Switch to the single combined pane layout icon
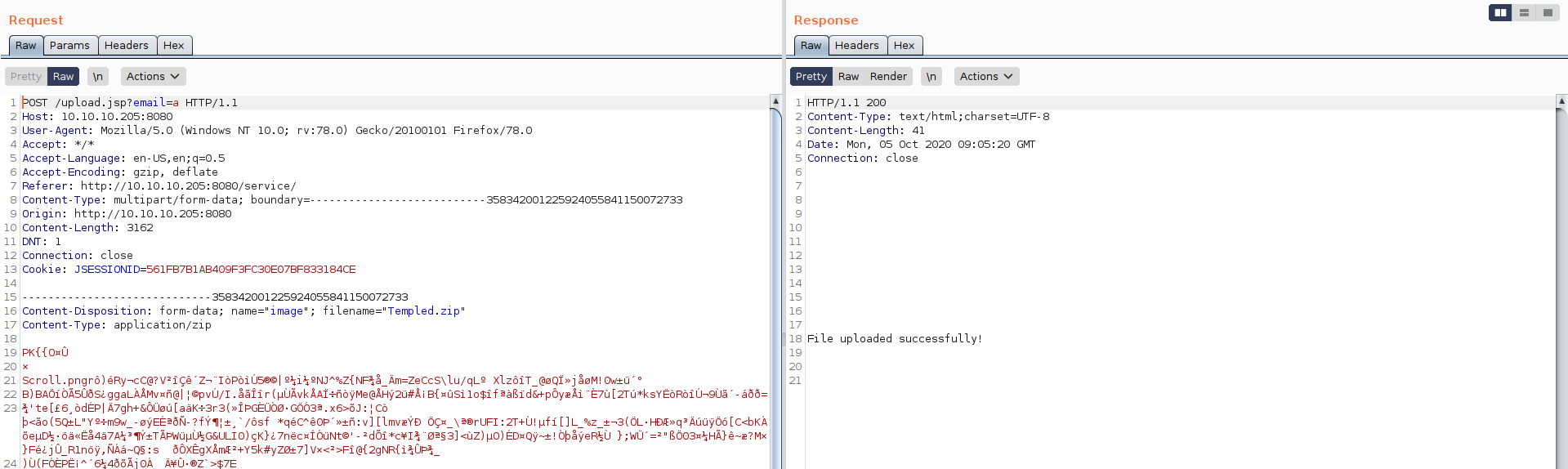 (x=1548, y=13)
